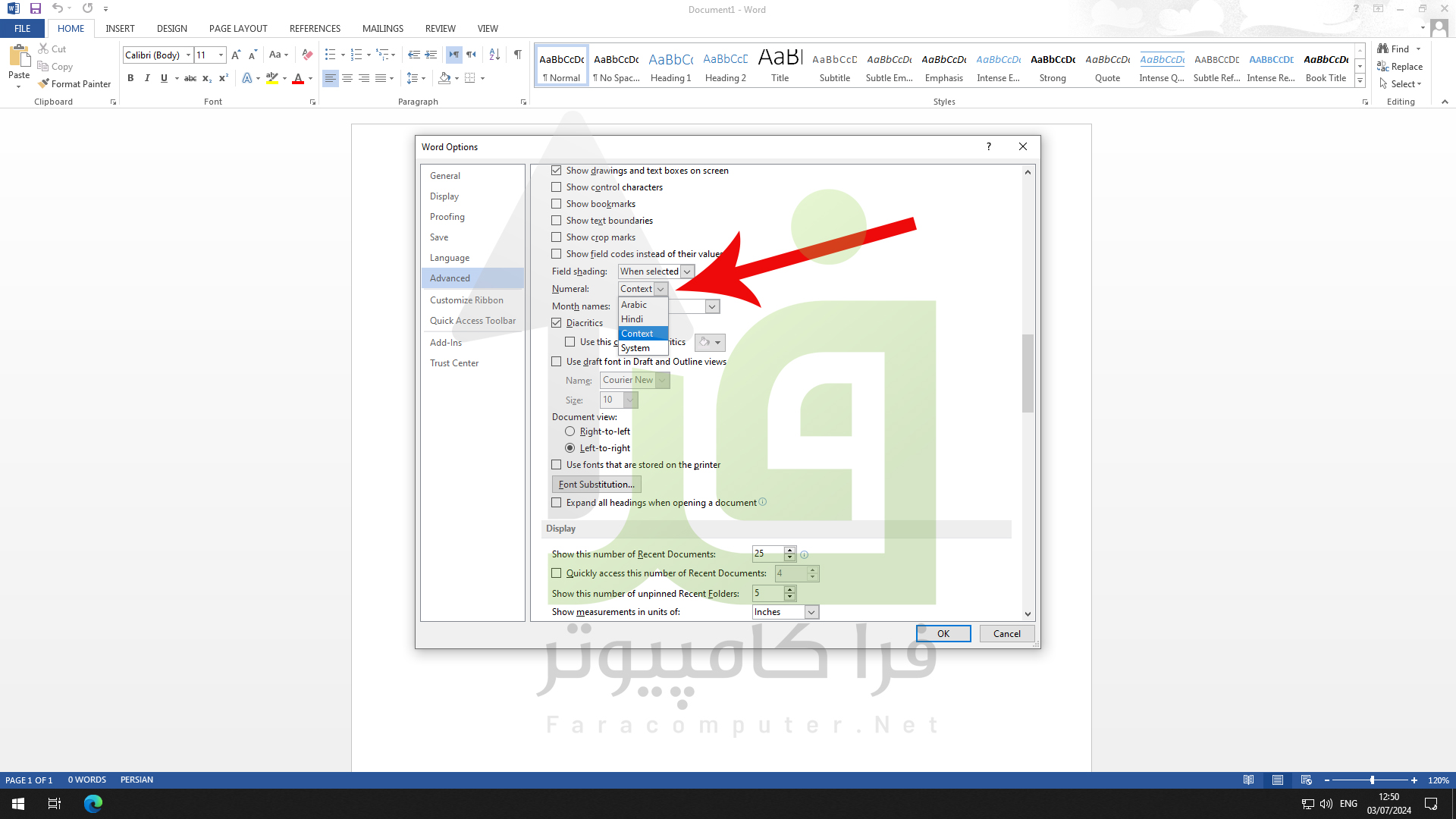Open the Field shading dropdown
The width and height of the screenshot is (1456, 819).
(x=687, y=271)
